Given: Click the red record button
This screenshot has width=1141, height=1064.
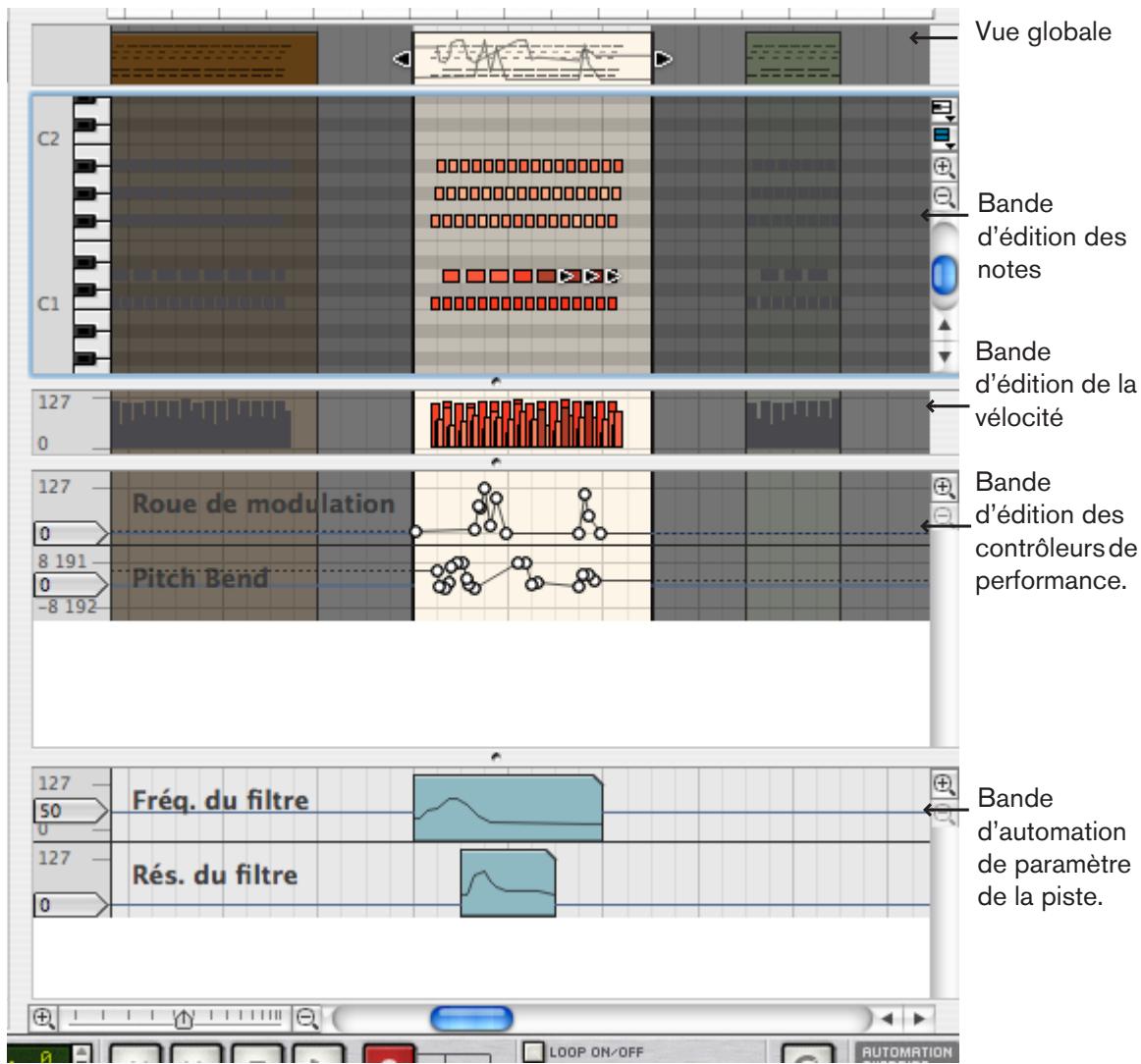Looking at the screenshot, I should click(x=389, y=1054).
